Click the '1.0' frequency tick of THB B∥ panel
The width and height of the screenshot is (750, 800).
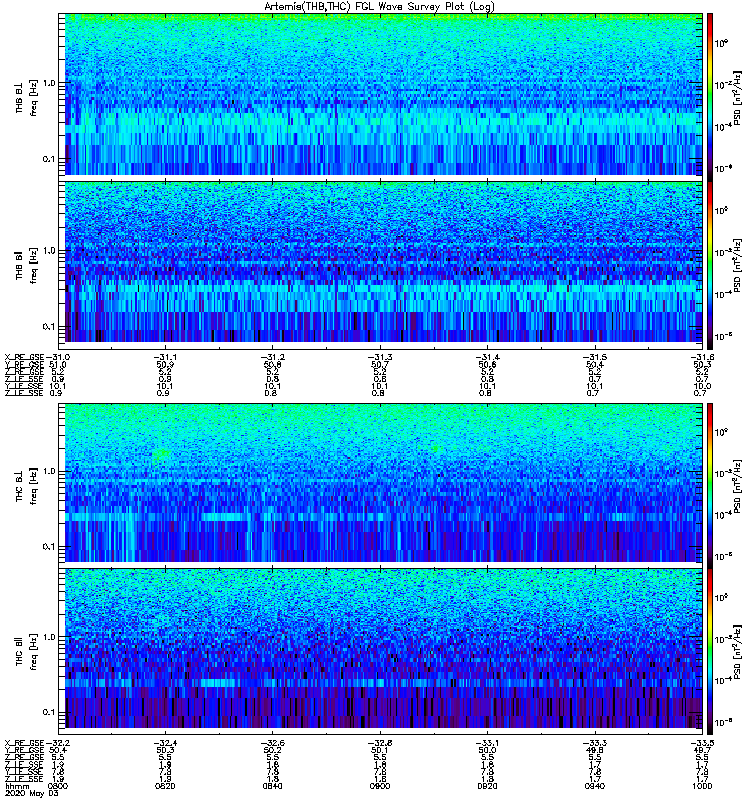(49, 251)
